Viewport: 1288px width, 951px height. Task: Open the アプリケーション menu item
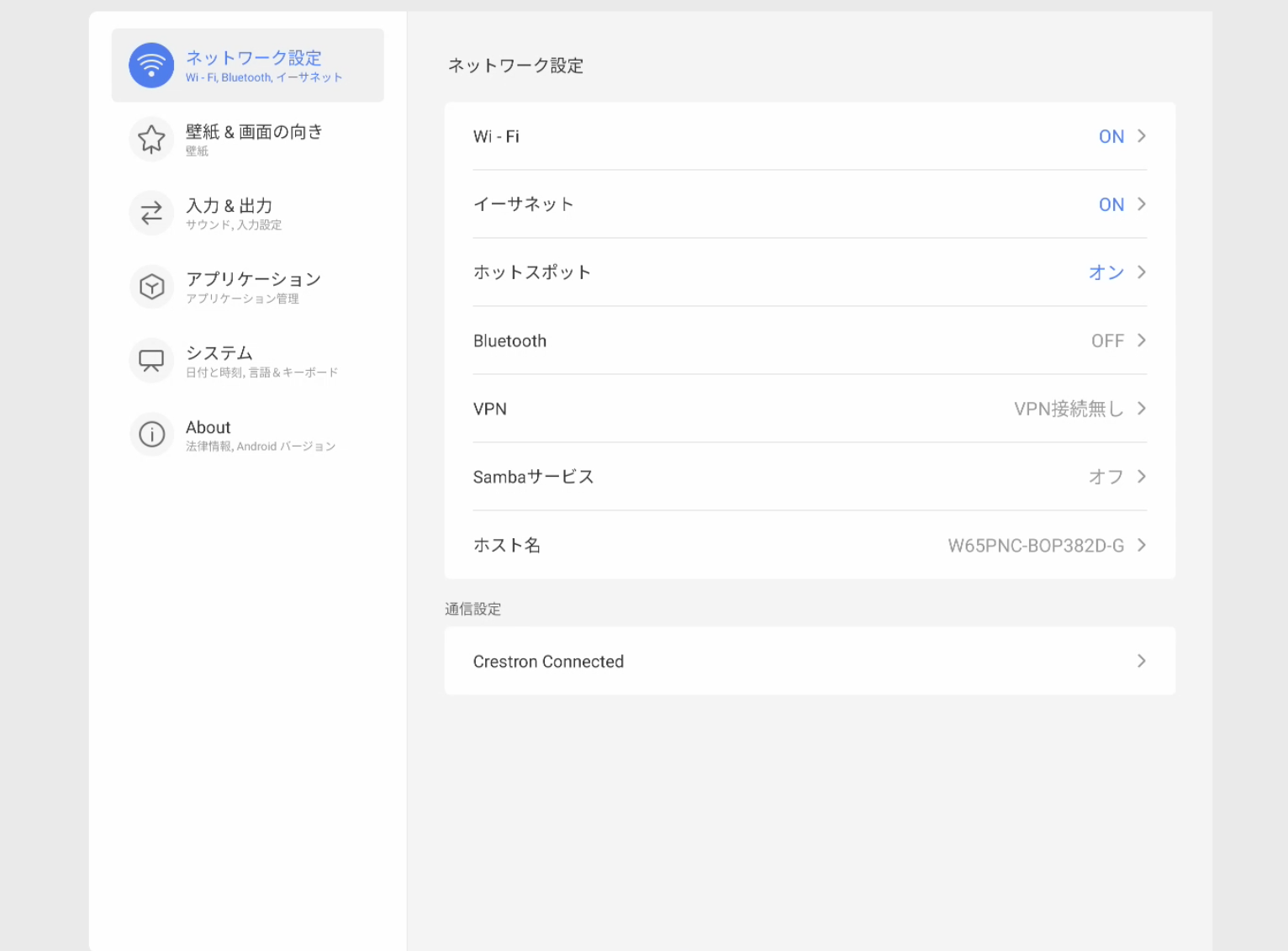[x=253, y=279]
